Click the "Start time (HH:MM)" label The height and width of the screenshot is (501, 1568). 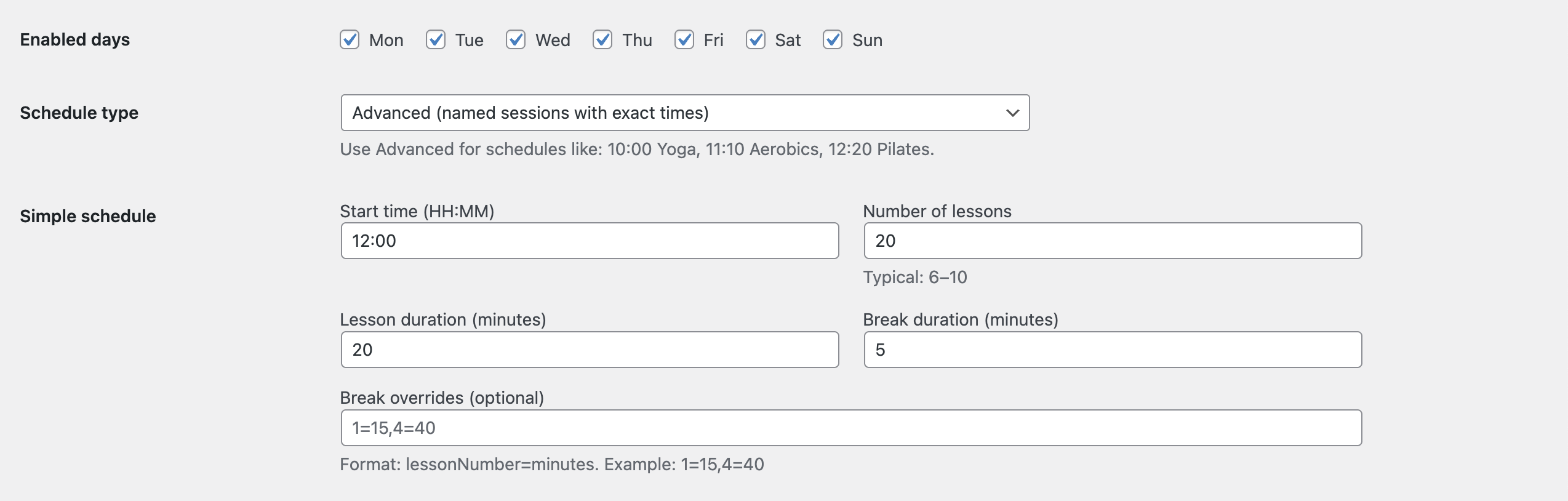[x=417, y=211]
